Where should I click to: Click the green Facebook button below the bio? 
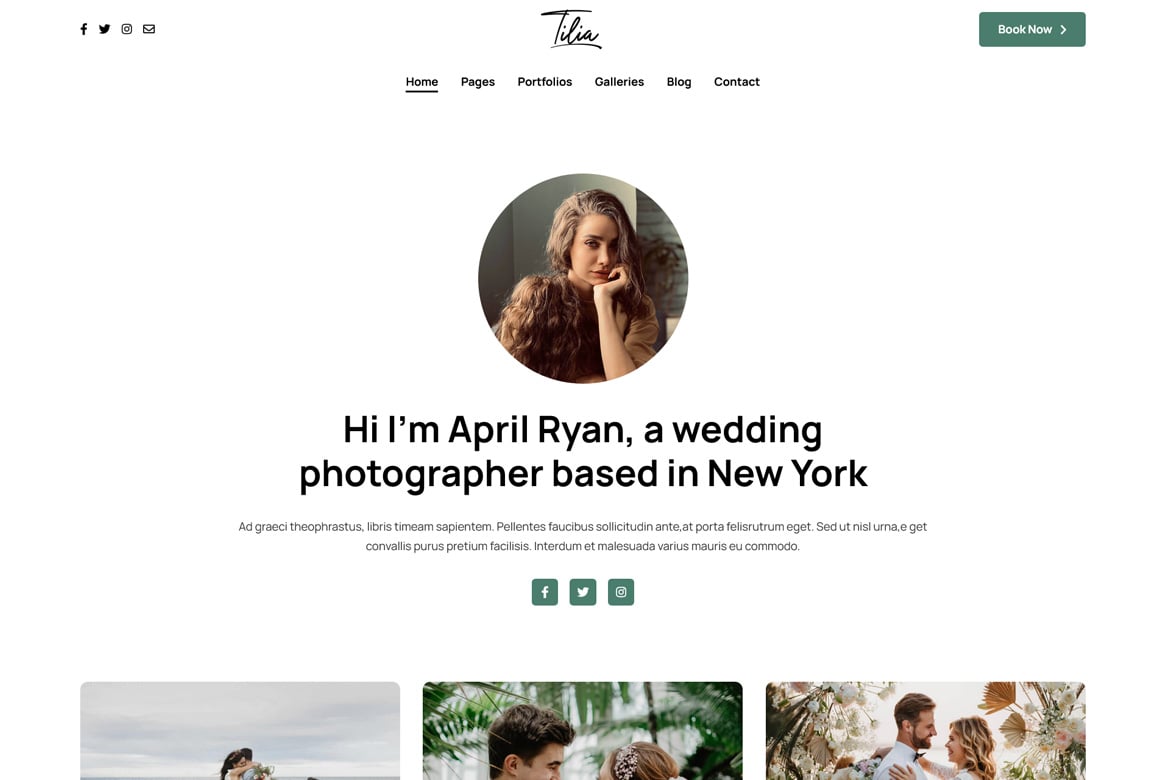coord(545,592)
